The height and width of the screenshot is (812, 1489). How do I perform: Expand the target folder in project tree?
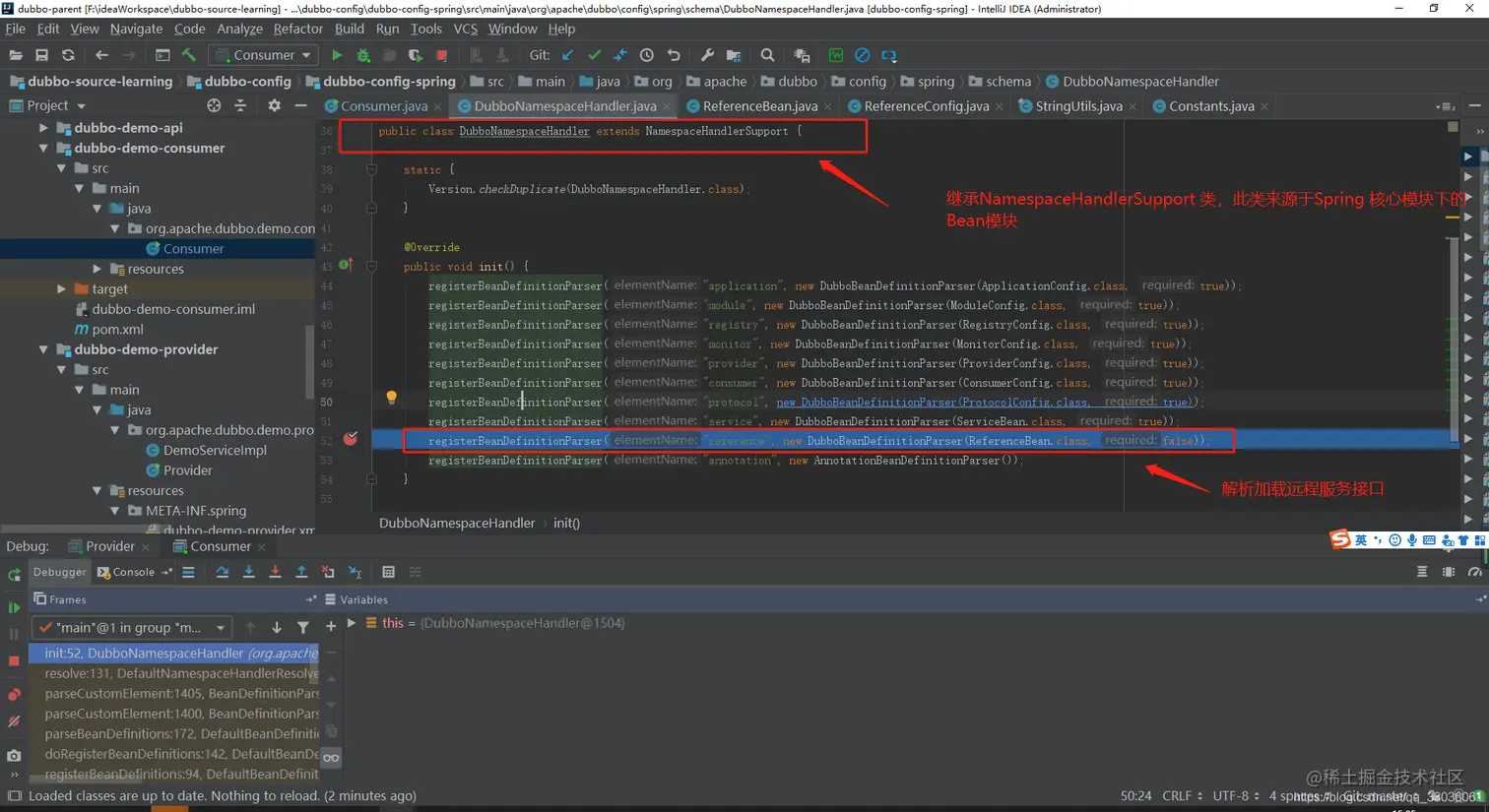pyautogui.click(x=61, y=289)
